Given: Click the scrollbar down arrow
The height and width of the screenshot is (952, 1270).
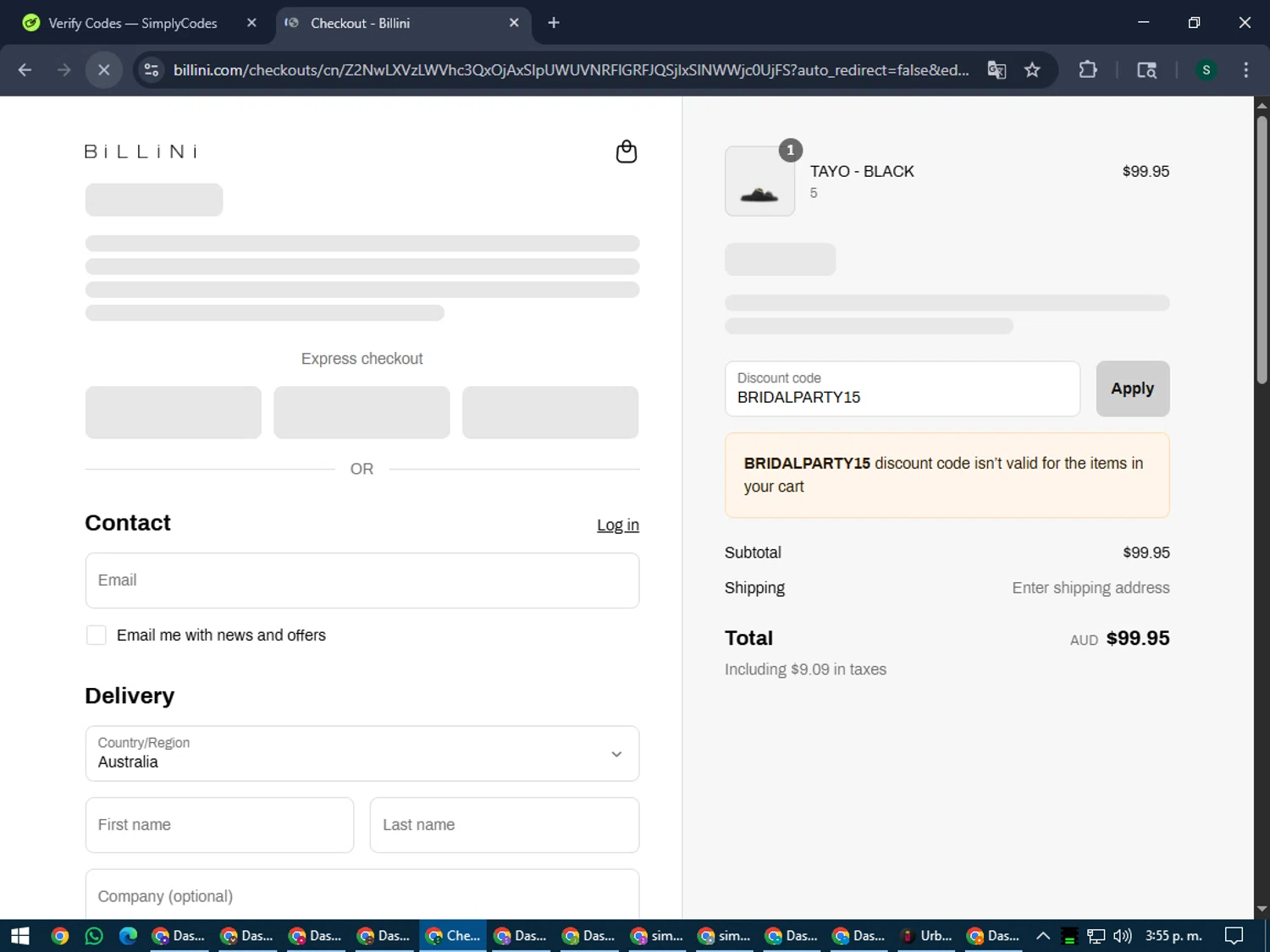Looking at the screenshot, I should tap(1262, 910).
